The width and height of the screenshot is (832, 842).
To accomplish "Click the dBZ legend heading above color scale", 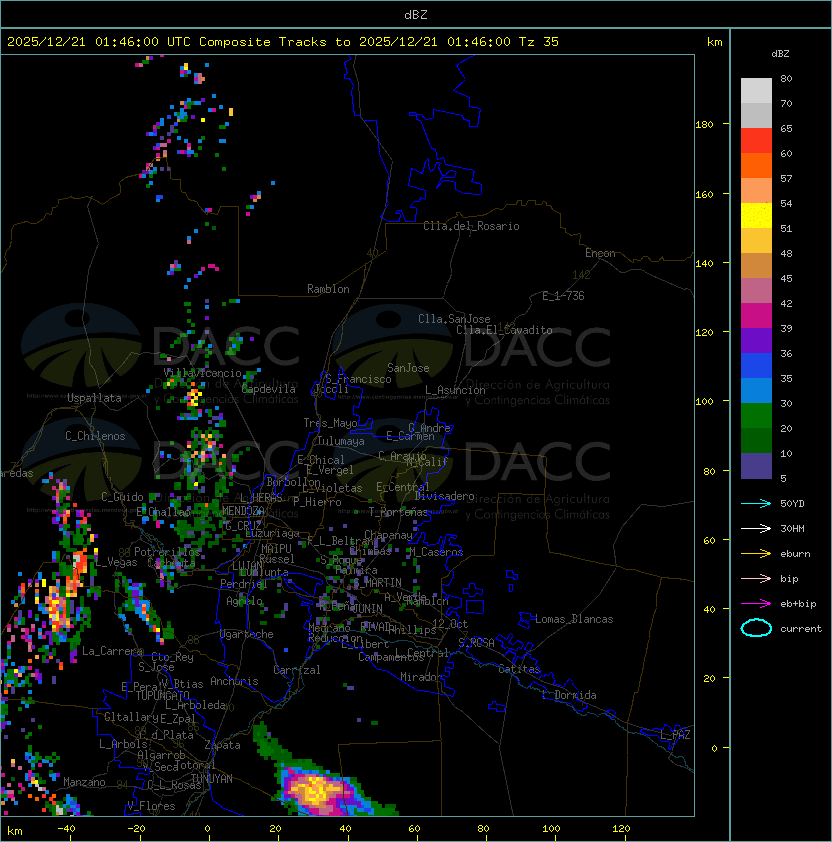I will tap(780, 54).
